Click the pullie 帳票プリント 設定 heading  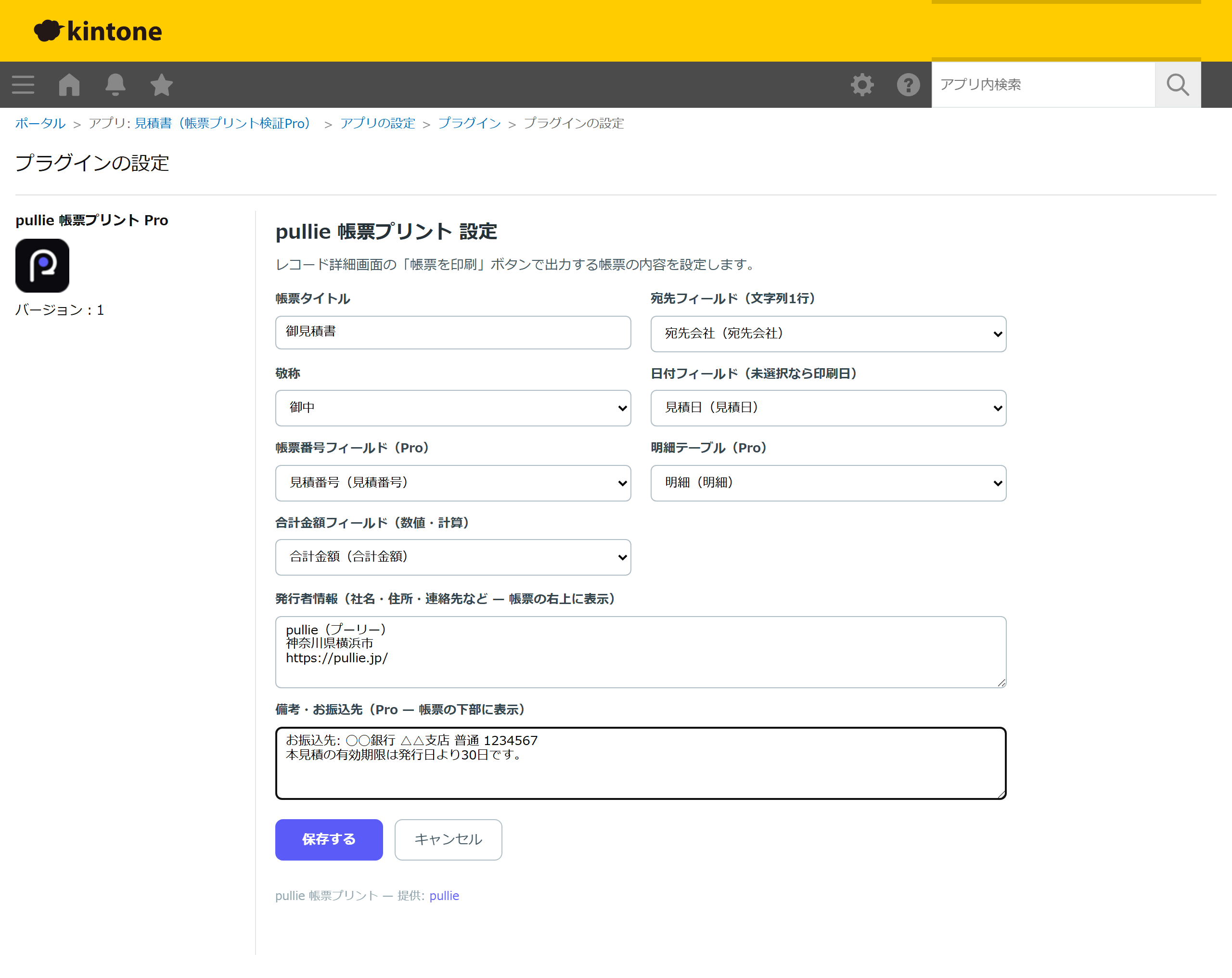point(386,232)
